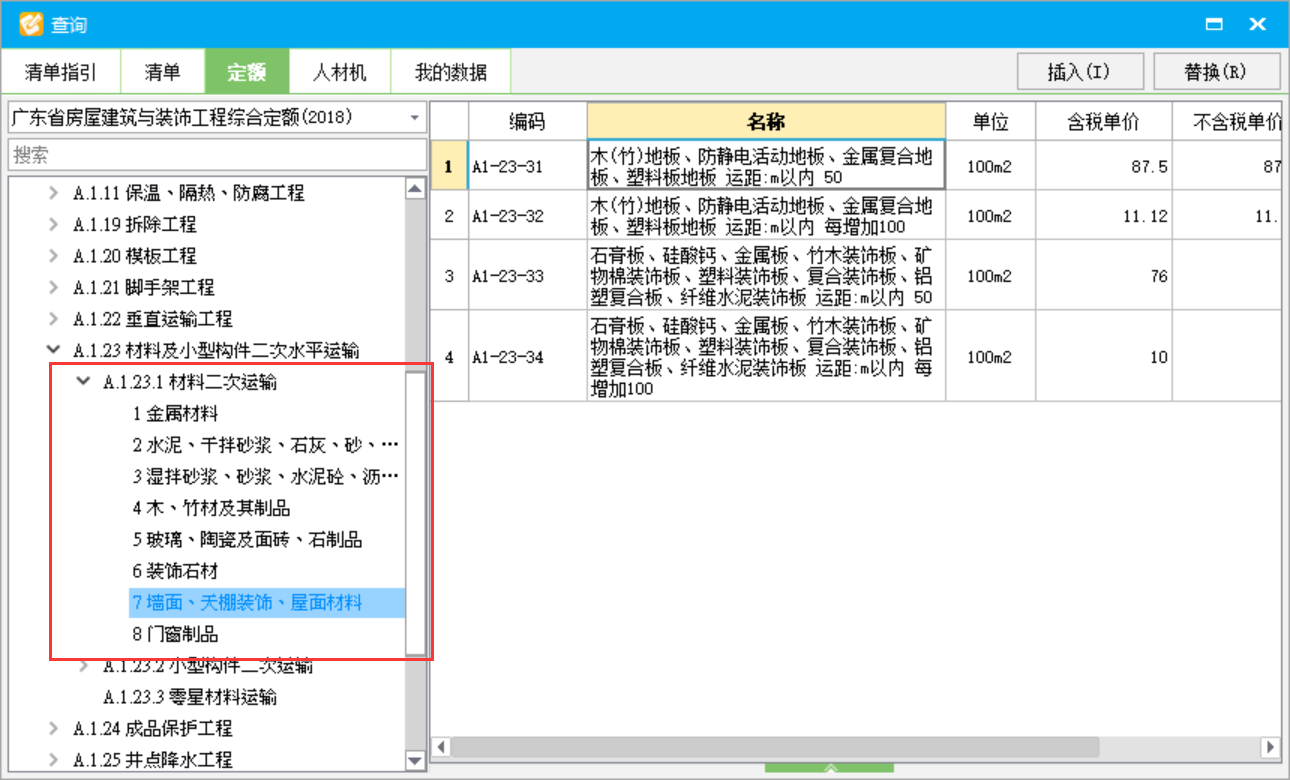Click the tree scrollbar up arrow
The image size is (1290, 780).
pyautogui.click(x=416, y=189)
